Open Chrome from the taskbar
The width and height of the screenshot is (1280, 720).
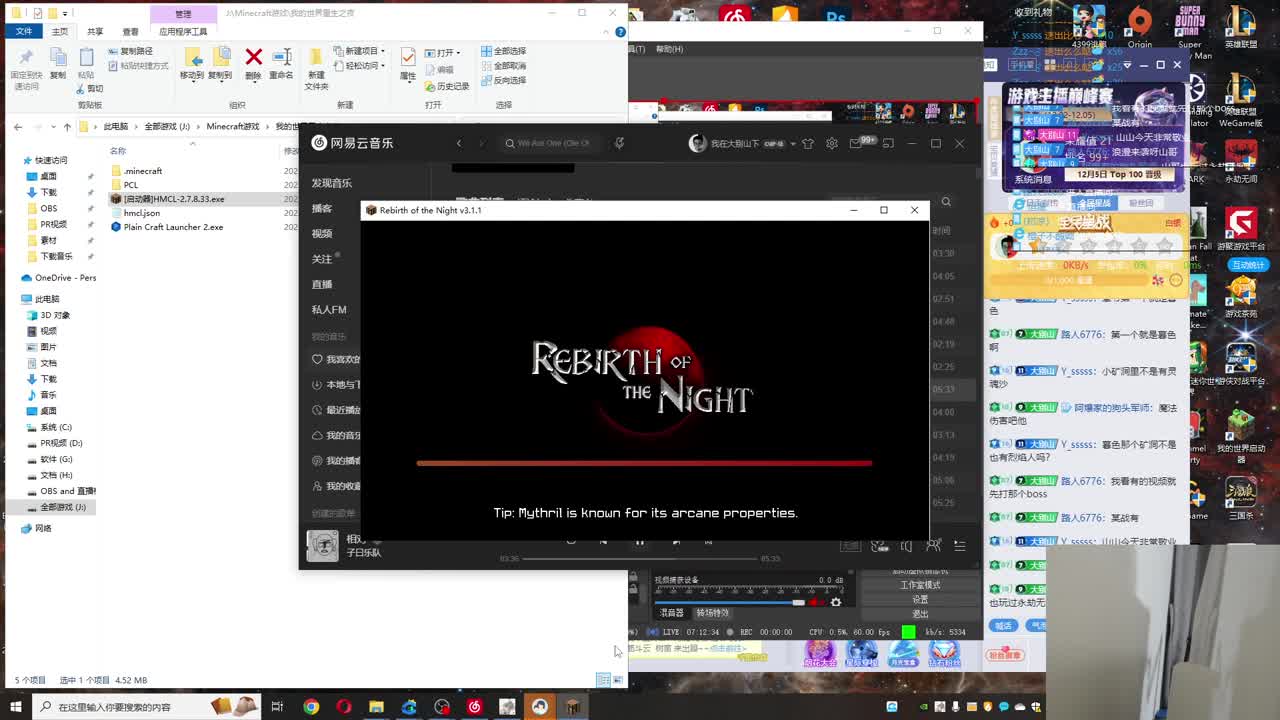click(x=311, y=707)
